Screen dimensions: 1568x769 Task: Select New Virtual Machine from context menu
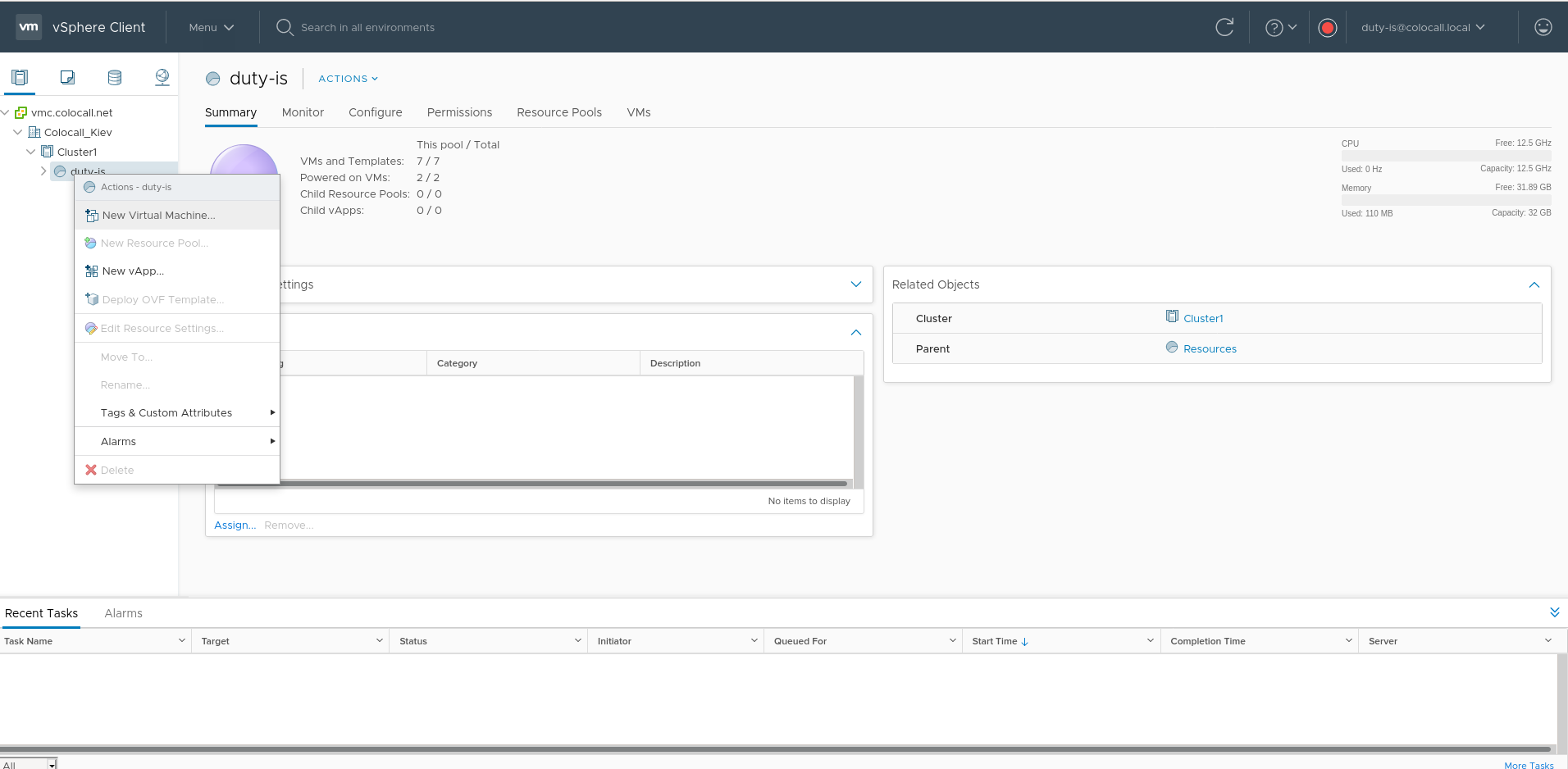click(x=158, y=215)
